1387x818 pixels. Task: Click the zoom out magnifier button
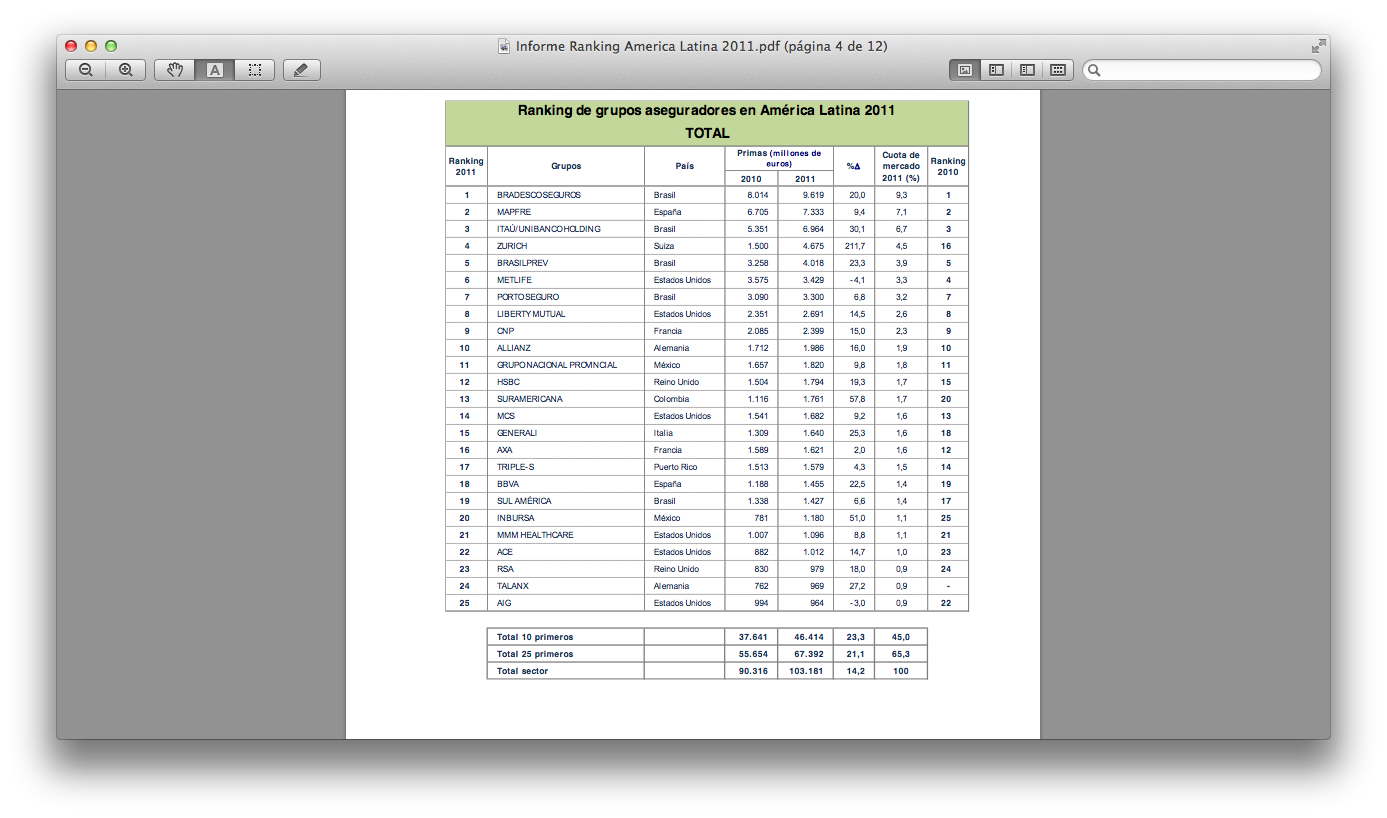coord(86,70)
